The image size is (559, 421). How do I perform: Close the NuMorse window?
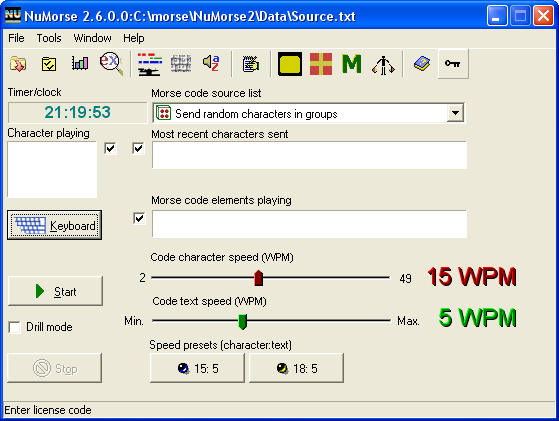point(543,16)
